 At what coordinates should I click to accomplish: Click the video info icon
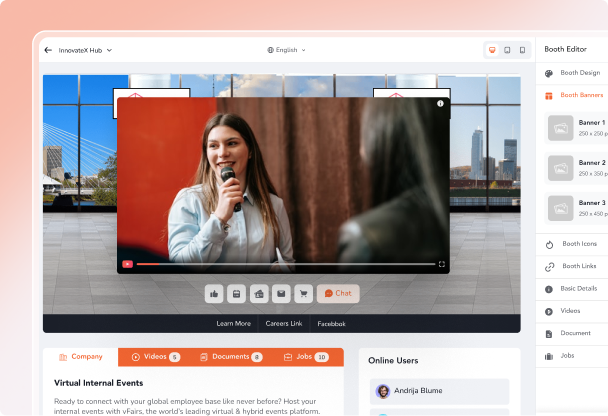(x=440, y=104)
